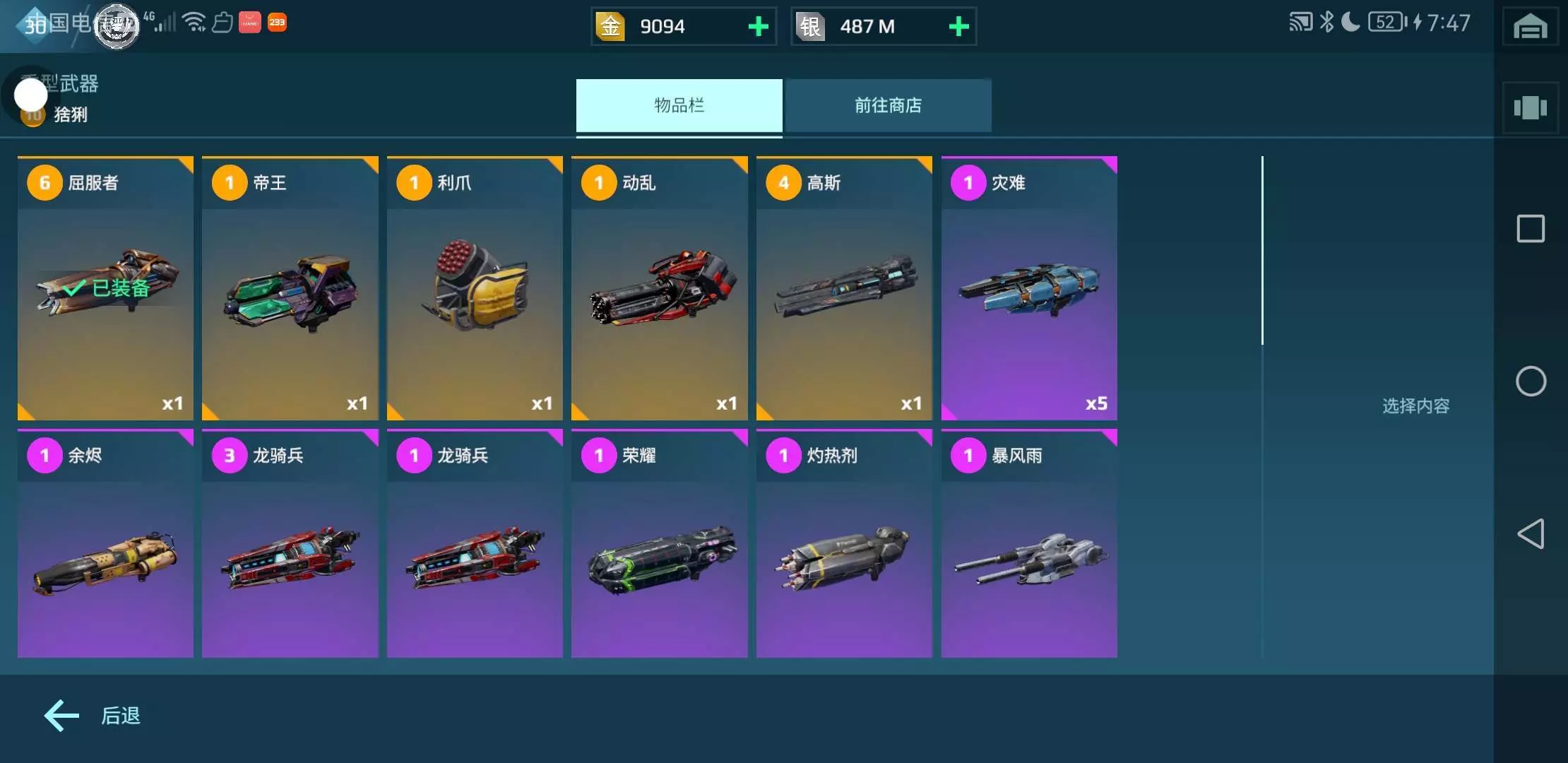Viewport: 1568px width, 763px height.
Task: Pick the 动乱 weapon card
Action: [660, 288]
